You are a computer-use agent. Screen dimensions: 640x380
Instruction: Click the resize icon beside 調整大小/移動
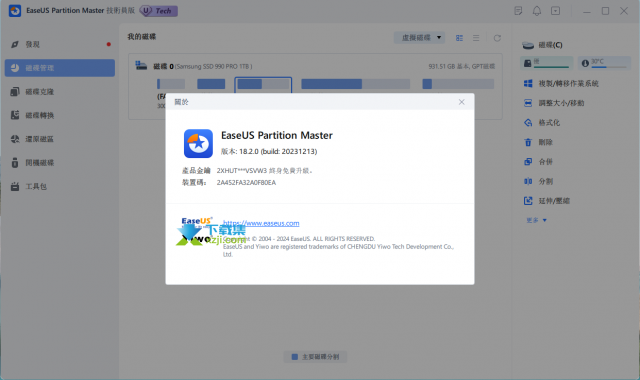(528, 103)
